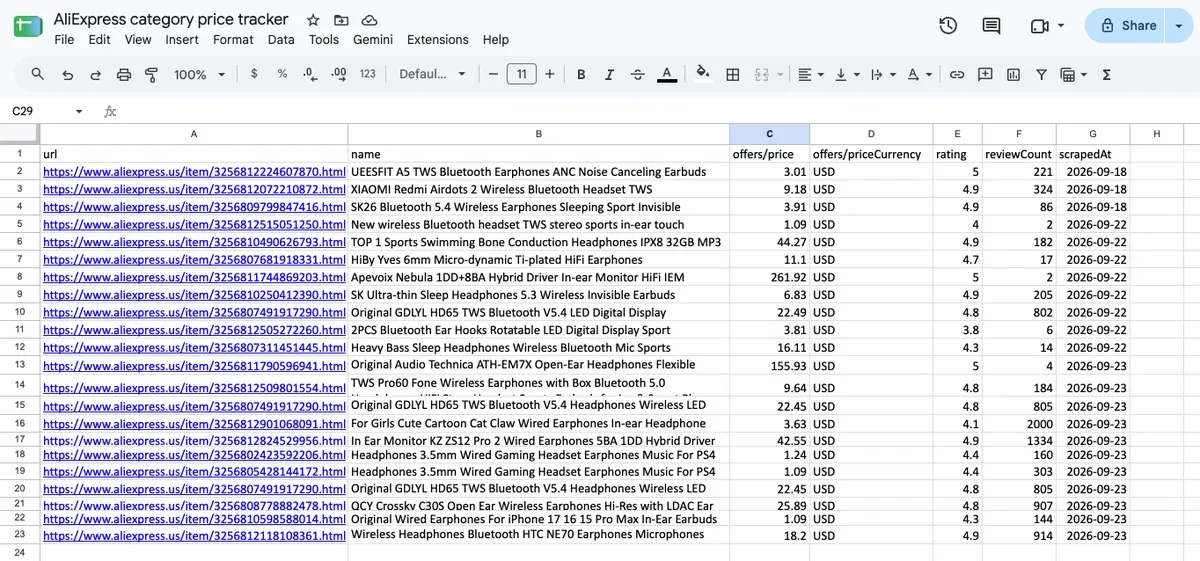Screen dimensions: 1200x561
Task: Click the Share button
Action: click(x=1124, y=26)
